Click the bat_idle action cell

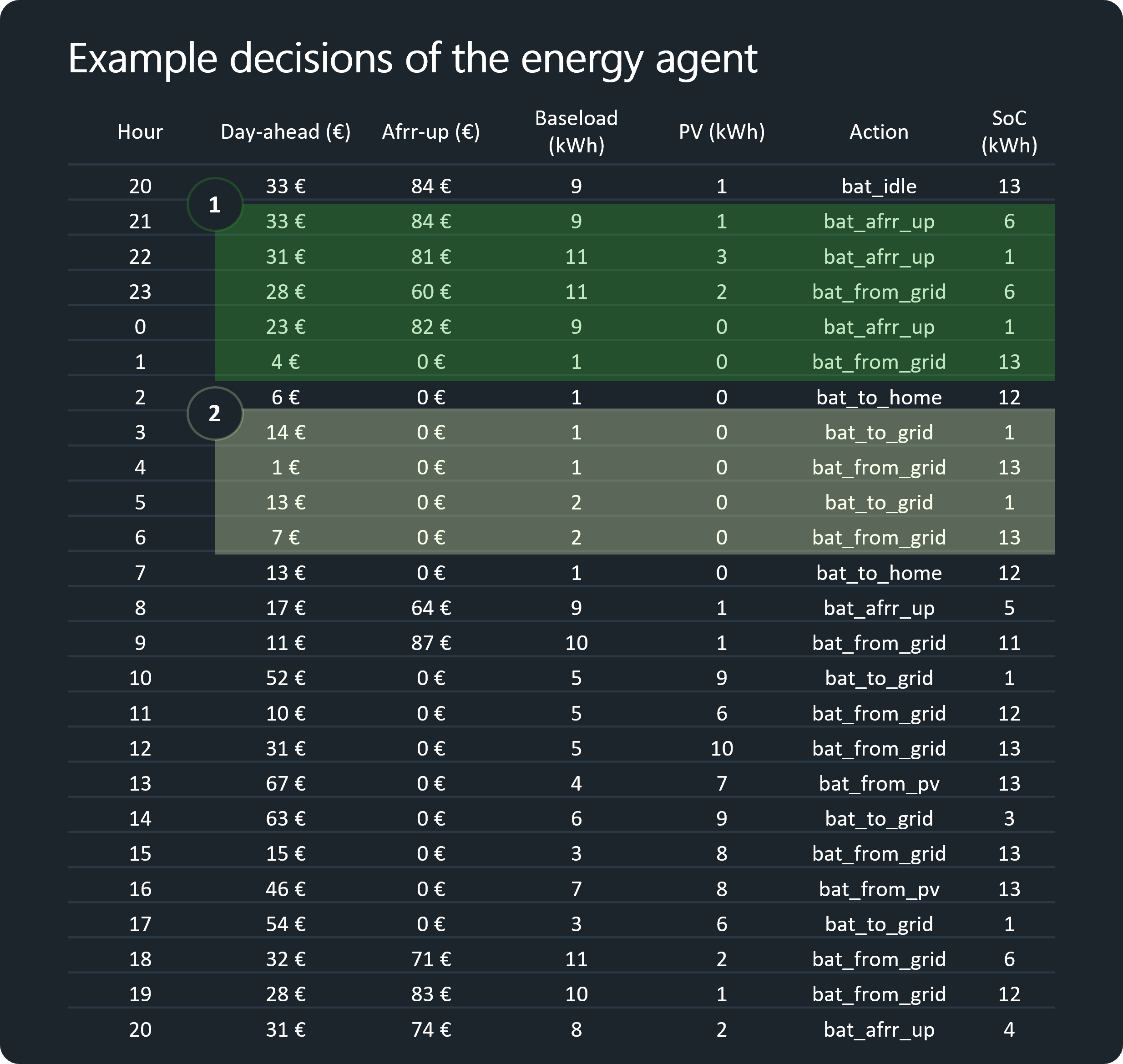pyautogui.click(x=879, y=186)
